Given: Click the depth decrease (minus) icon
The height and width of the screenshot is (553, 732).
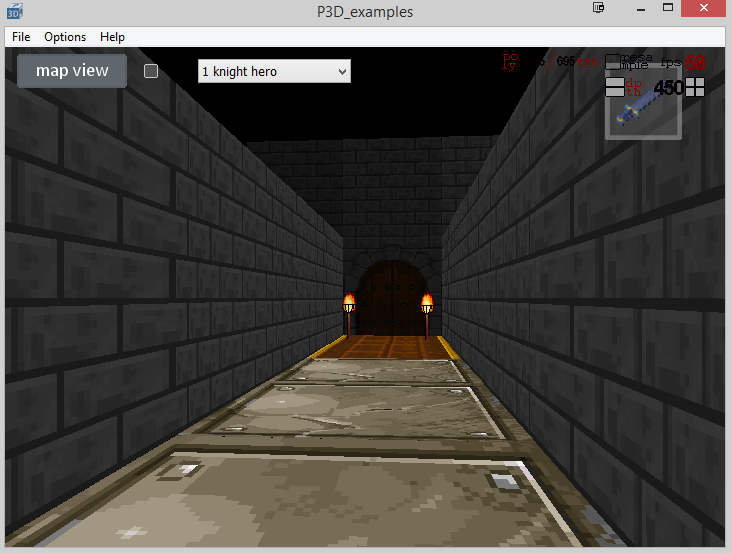Looking at the screenshot, I should (x=614, y=88).
